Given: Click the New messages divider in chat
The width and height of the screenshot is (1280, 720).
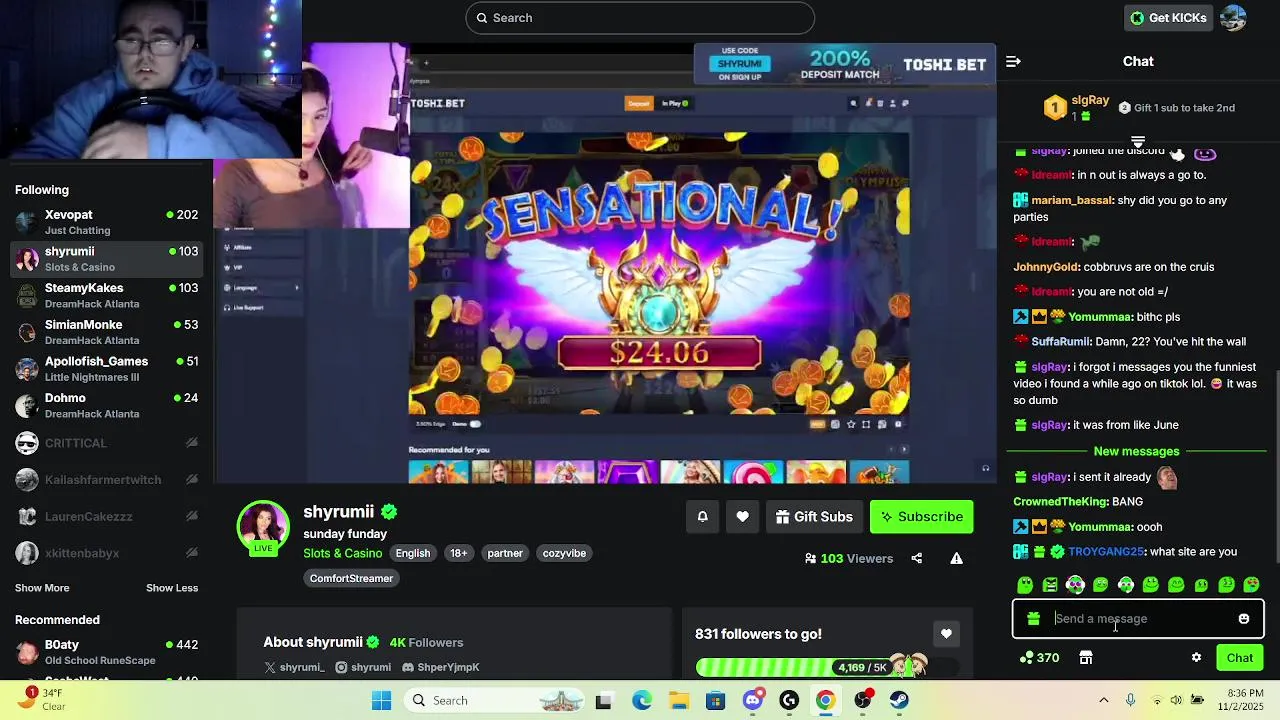Looking at the screenshot, I should pyautogui.click(x=1137, y=451).
